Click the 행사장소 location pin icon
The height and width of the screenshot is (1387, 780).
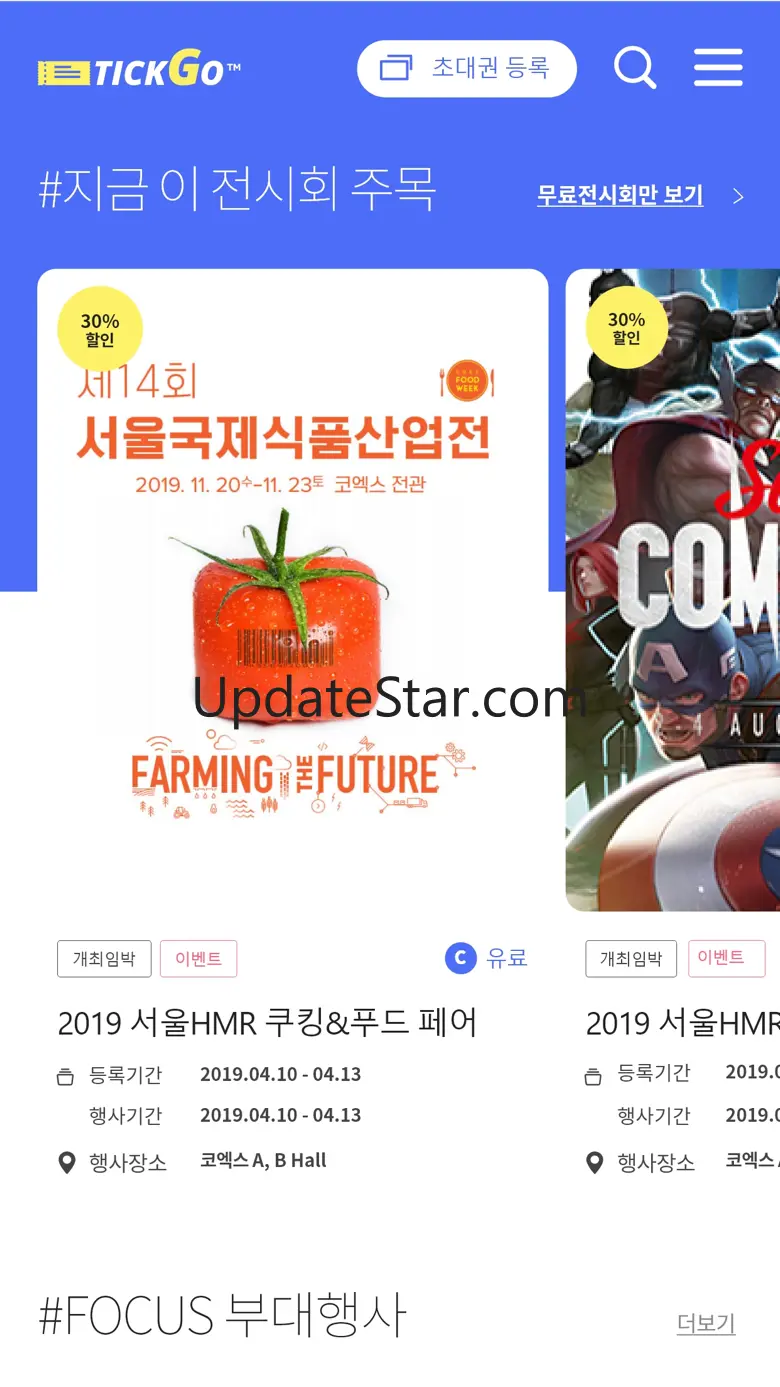click(x=66, y=1162)
